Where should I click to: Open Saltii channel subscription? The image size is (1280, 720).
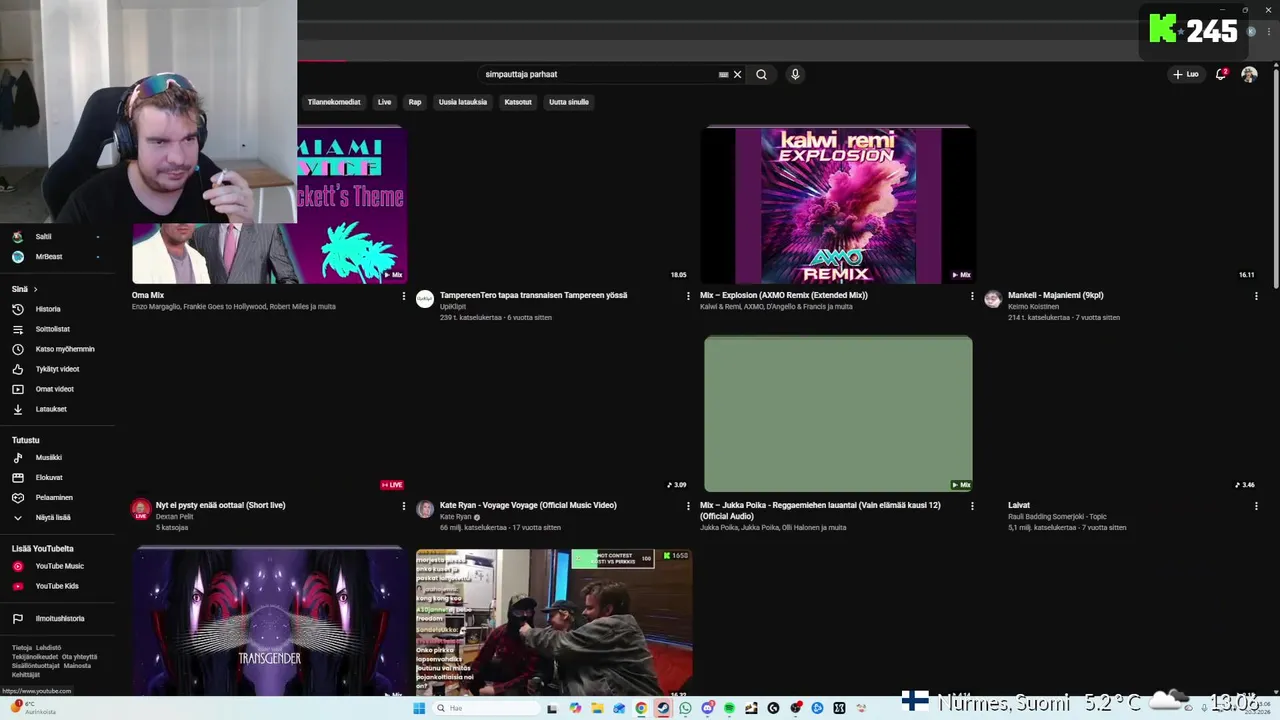pyautogui.click(x=43, y=237)
